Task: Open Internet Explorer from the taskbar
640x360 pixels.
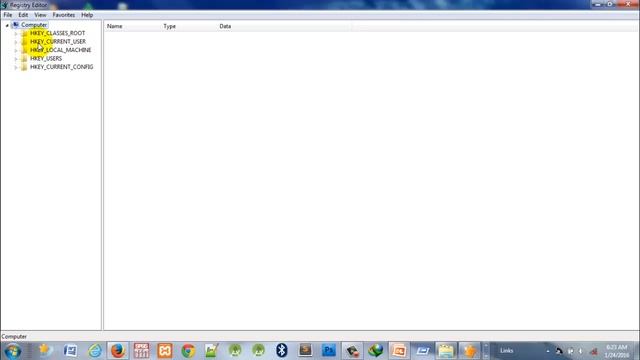Action: (95, 351)
